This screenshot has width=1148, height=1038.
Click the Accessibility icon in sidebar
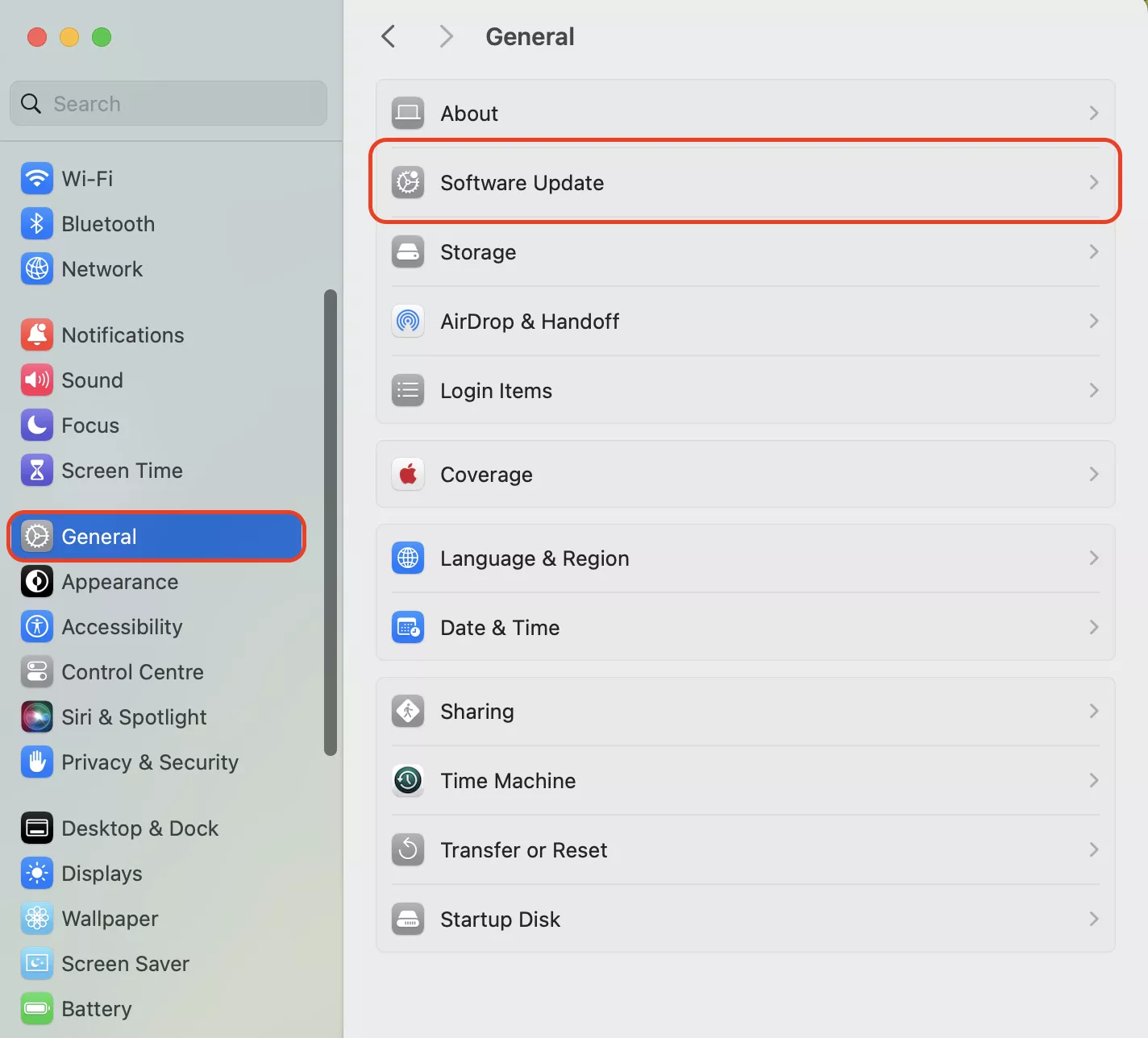(37, 626)
